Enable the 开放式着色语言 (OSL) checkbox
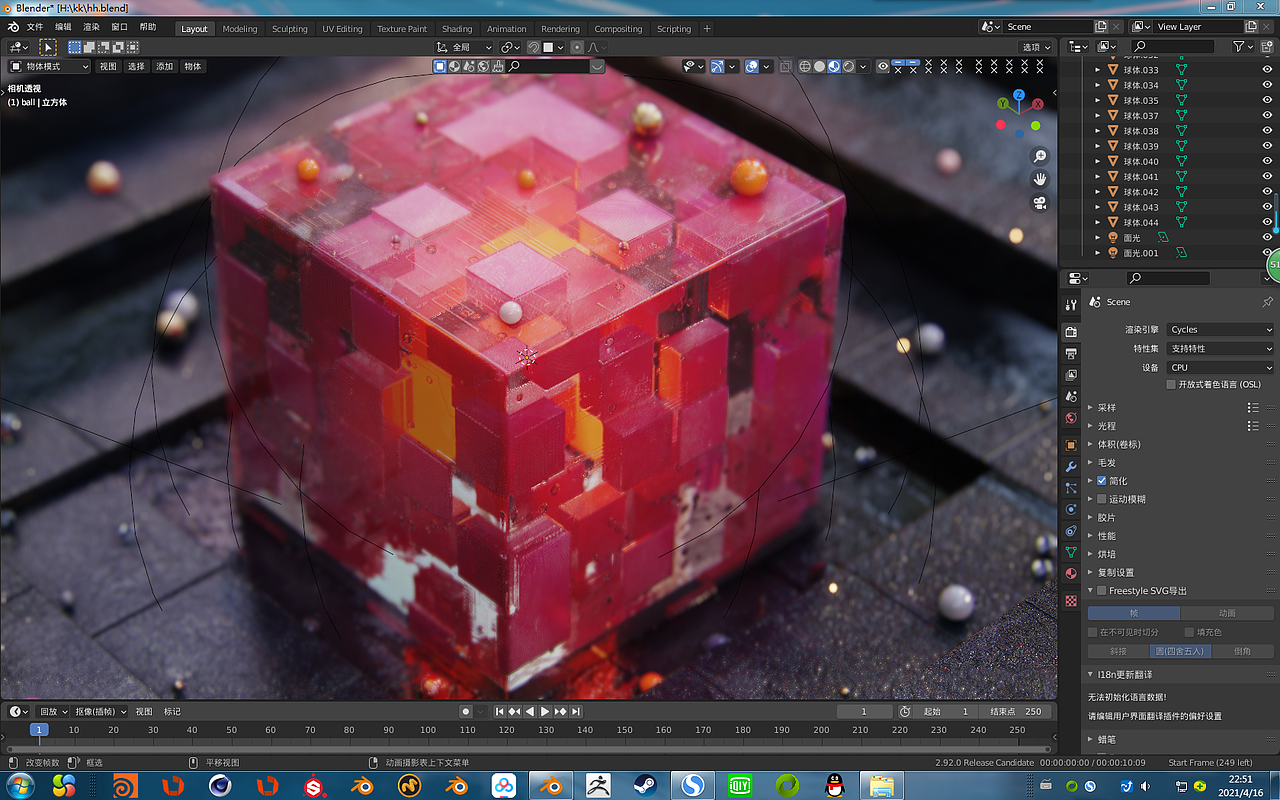Image resolution: width=1280 pixels, height=800 pixels. pos(1171,384)
